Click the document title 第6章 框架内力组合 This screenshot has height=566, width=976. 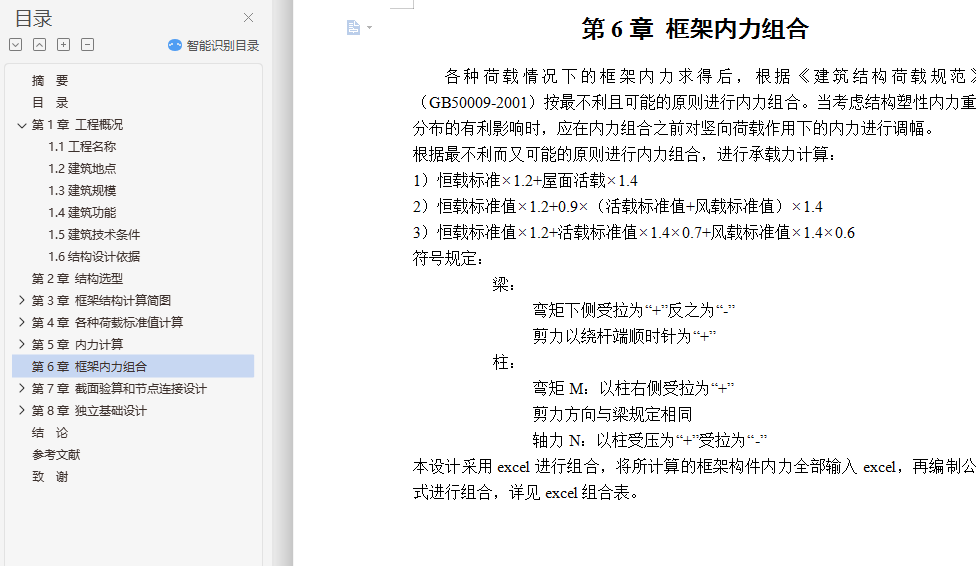695,29
